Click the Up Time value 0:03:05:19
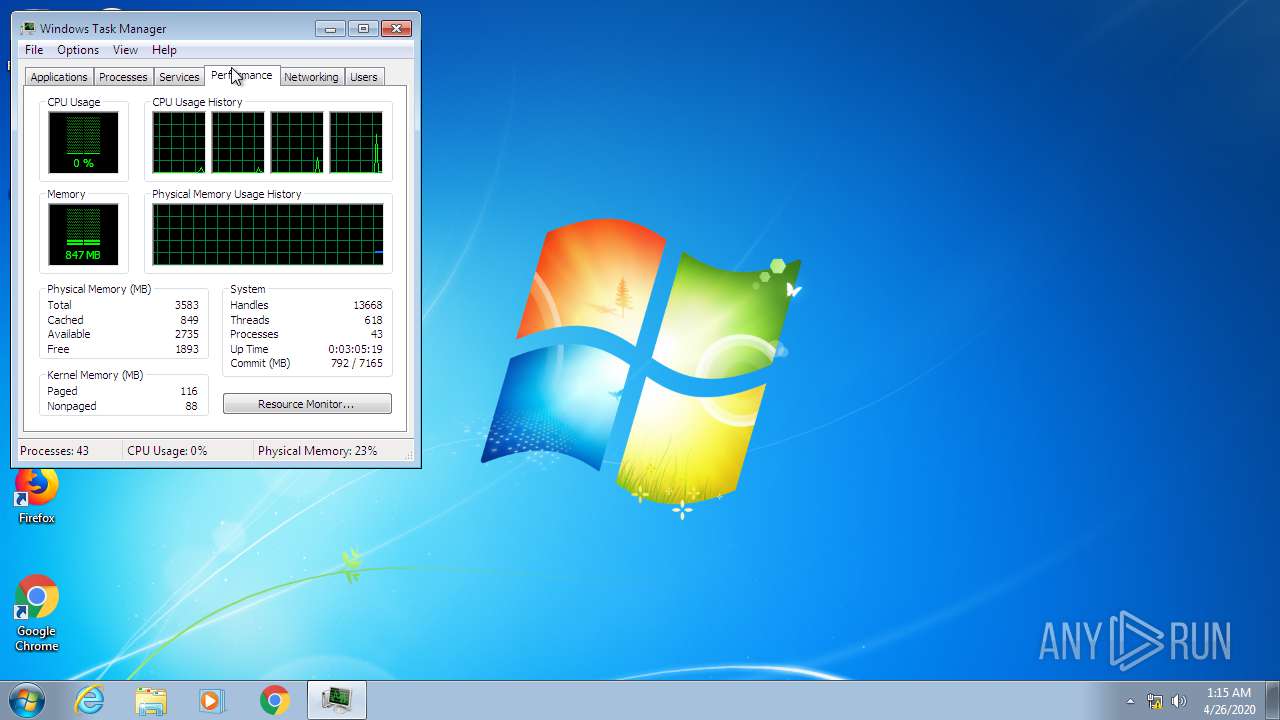The image size is (1280, 720). (x=355, y=349)
